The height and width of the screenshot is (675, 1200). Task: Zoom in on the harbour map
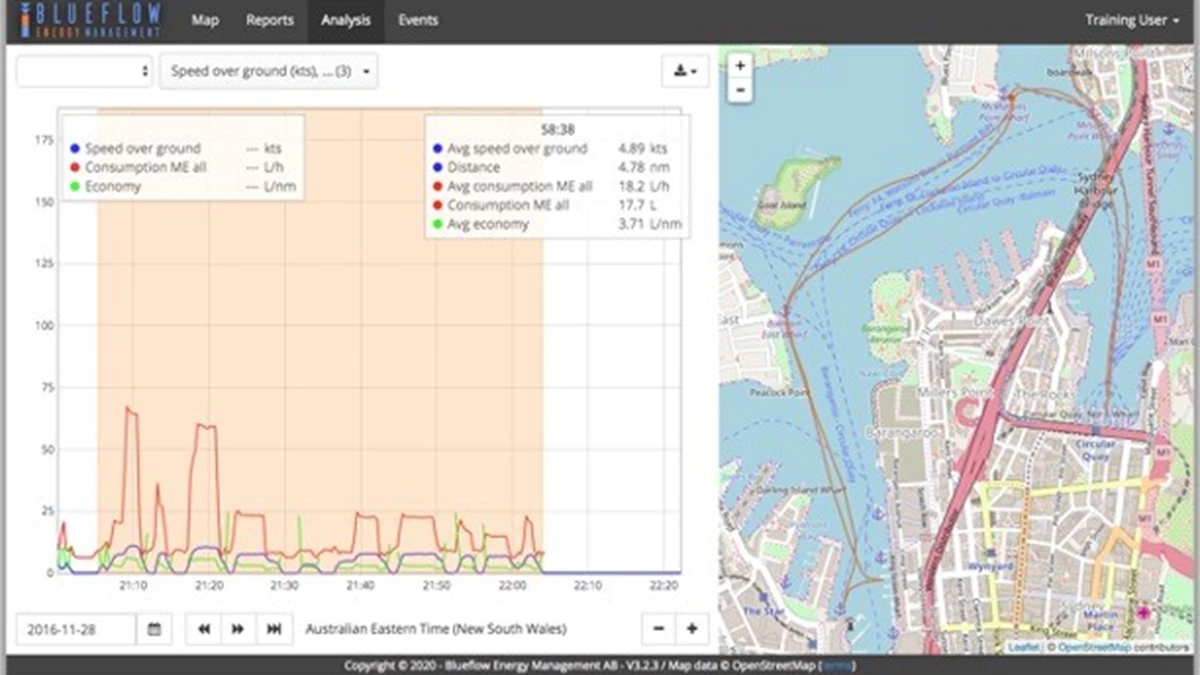[740, 66]
